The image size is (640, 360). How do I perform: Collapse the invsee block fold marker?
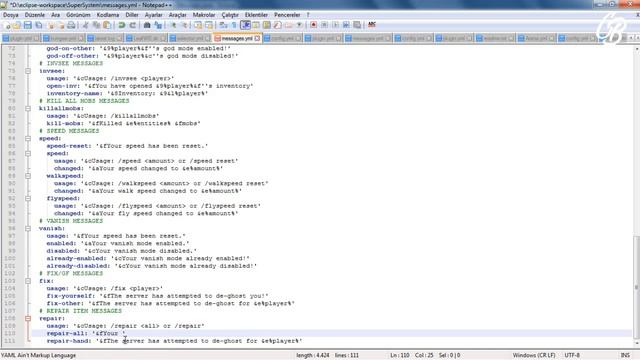[x=28, y=71]
